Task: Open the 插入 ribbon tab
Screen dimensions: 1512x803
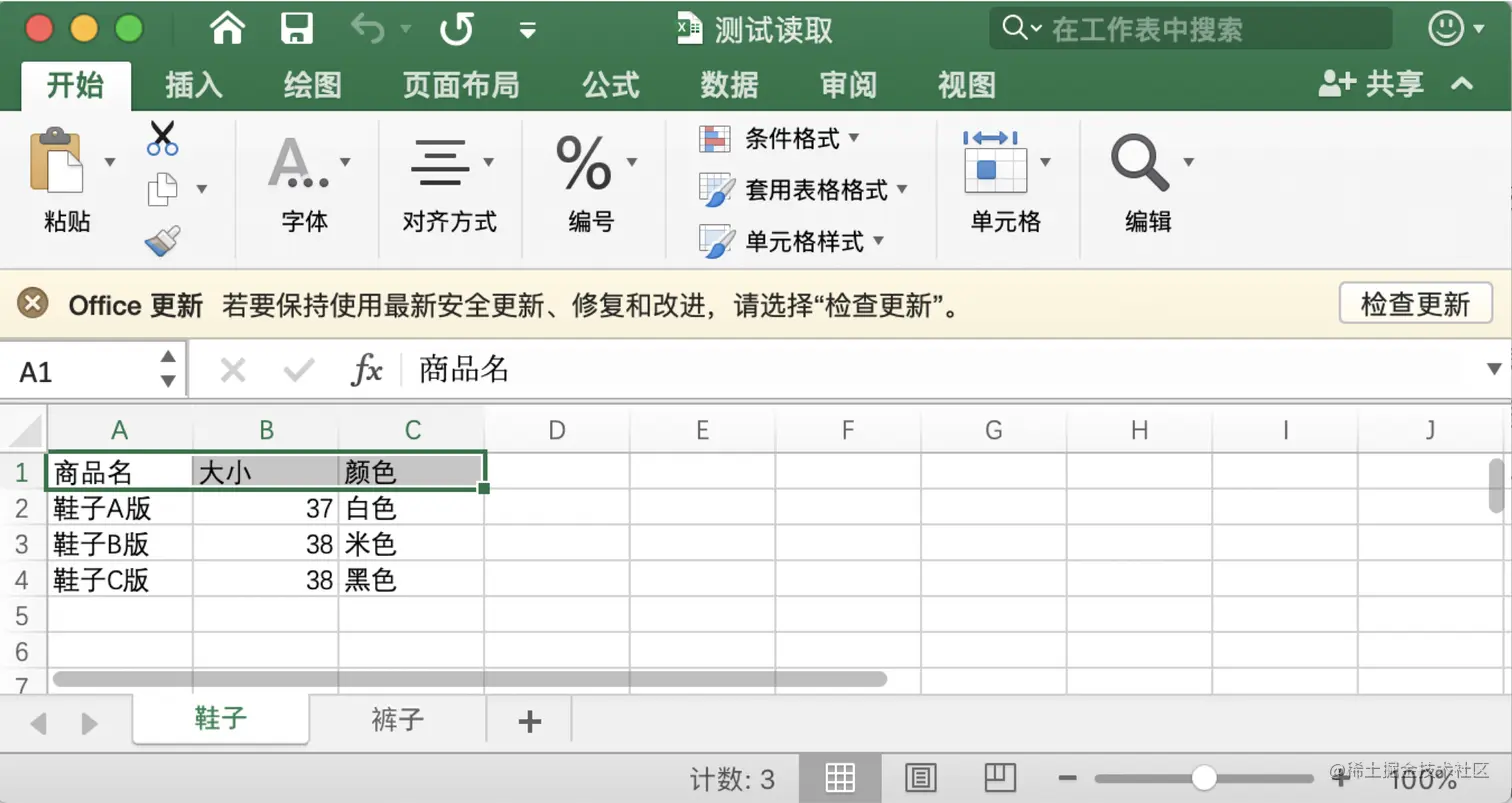Action: tap(194, 85)
